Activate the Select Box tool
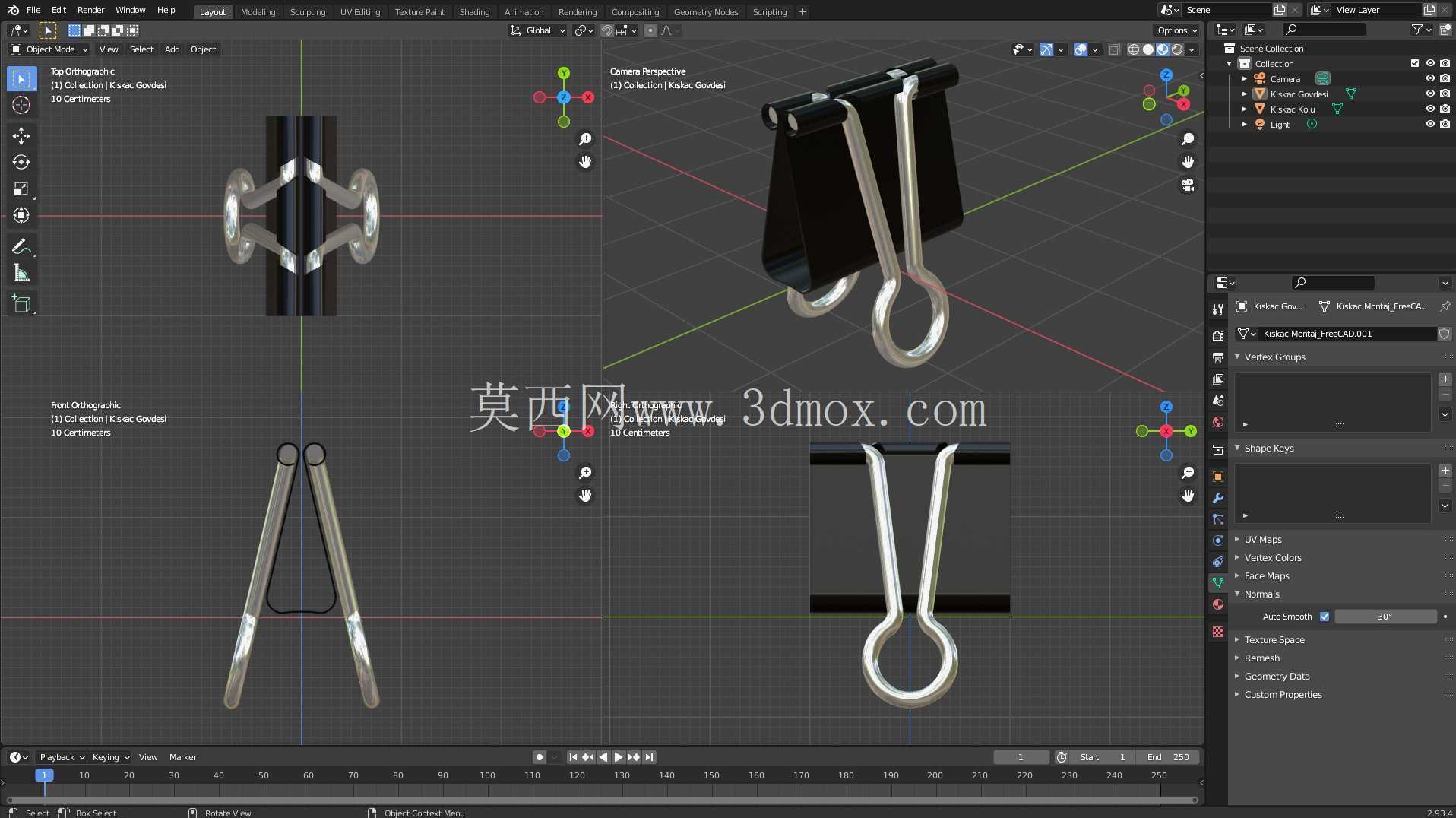1456x818 pixels. pyautogui.click(x=21, y=79)
